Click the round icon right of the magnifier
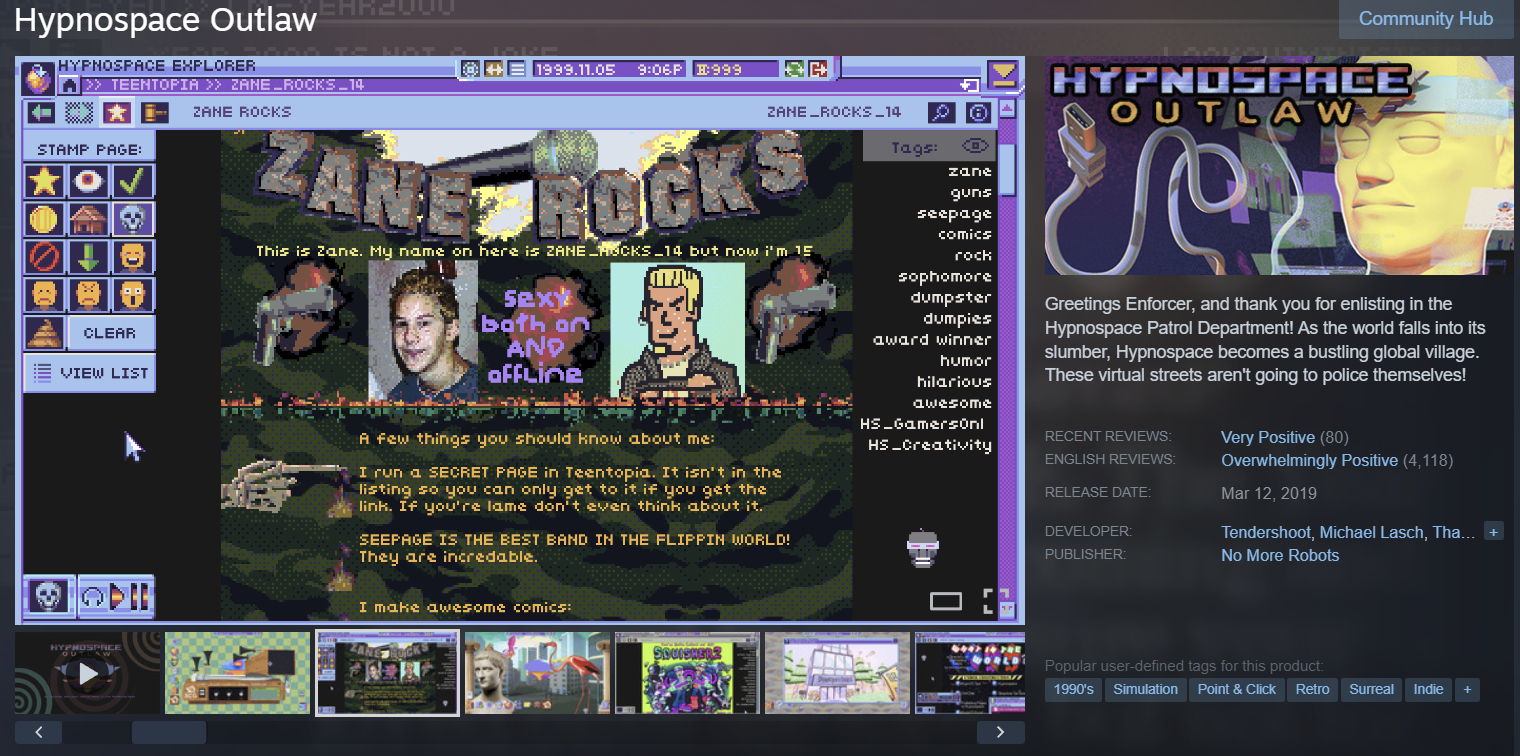 [980, 112]
